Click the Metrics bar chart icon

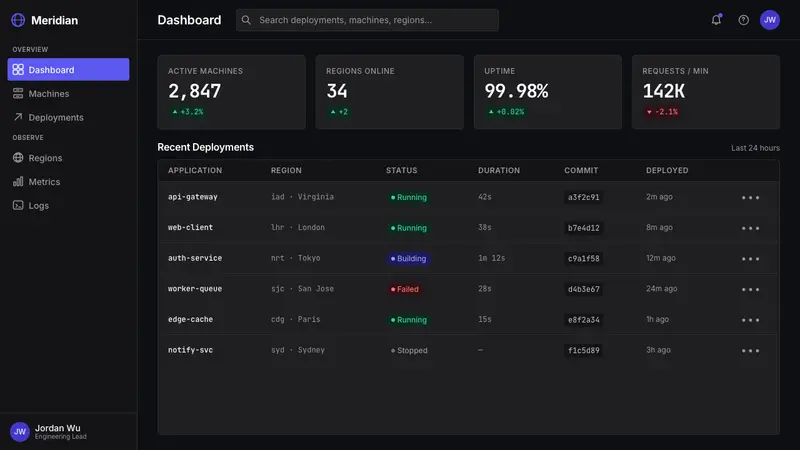(x=18, y=181)
